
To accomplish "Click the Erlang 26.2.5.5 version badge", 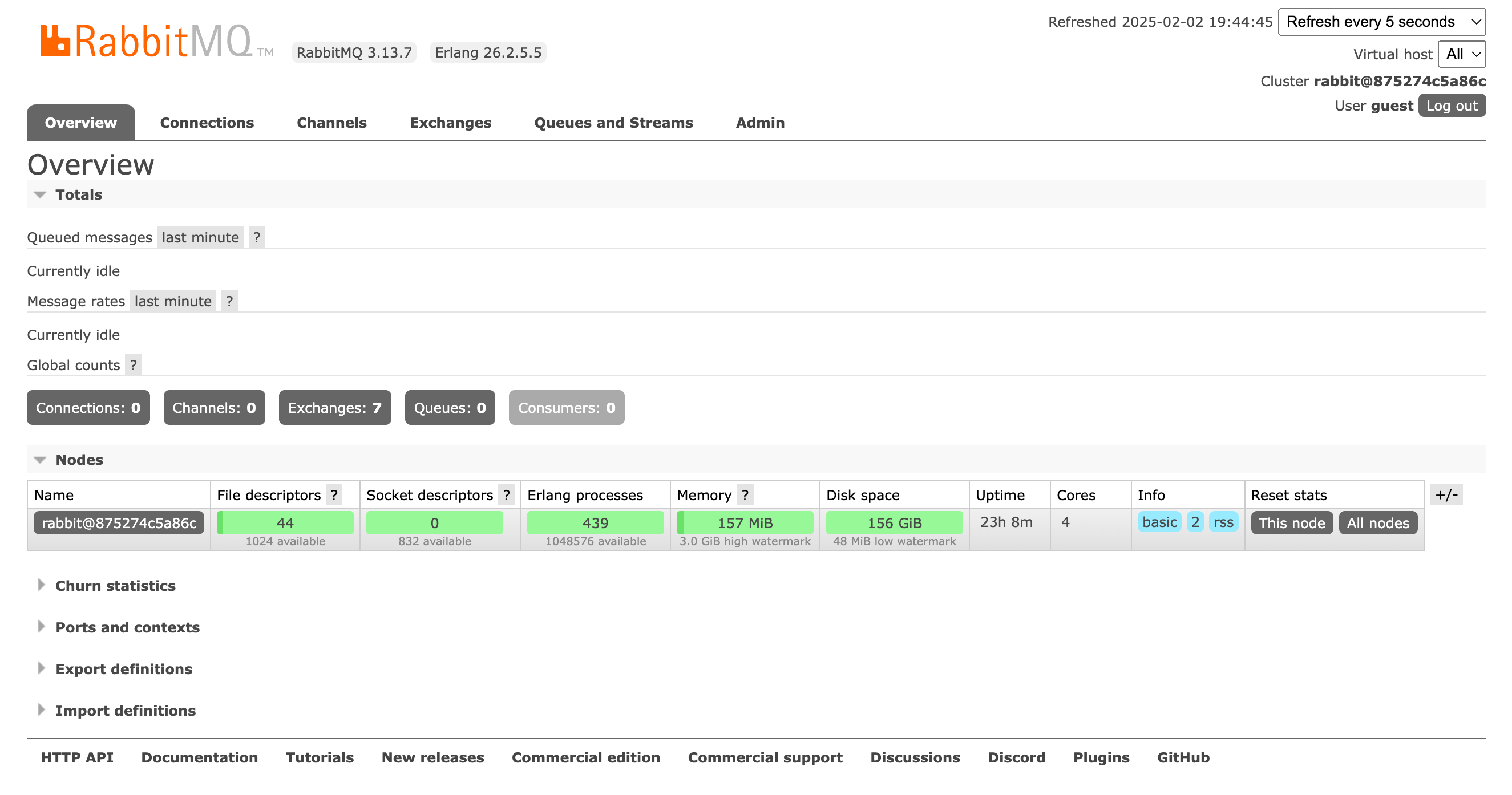I will (488, 53).
